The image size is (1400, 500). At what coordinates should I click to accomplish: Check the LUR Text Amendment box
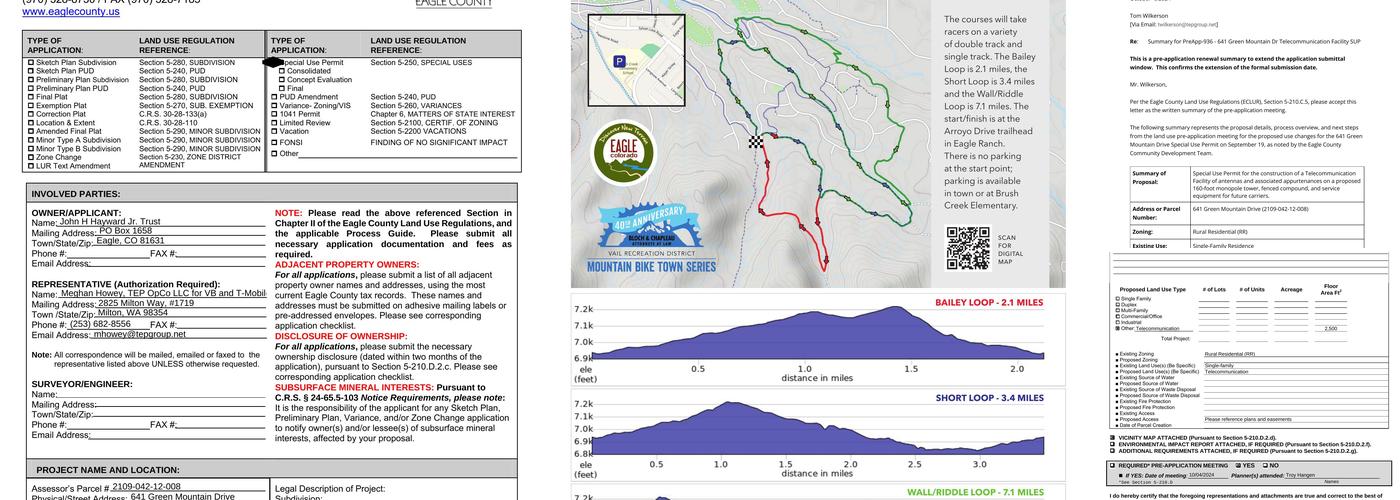(31, 166)
